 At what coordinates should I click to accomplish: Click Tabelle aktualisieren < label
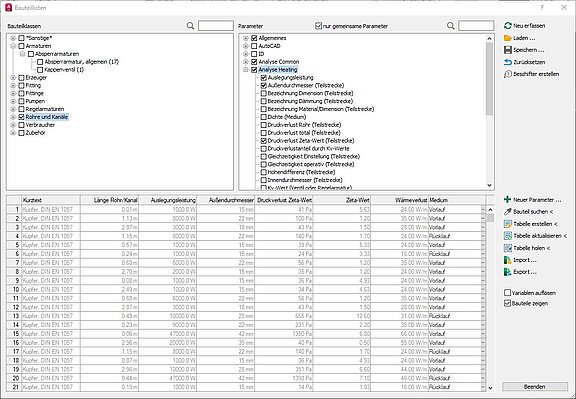pyautogui.click(x=540, y=236)
